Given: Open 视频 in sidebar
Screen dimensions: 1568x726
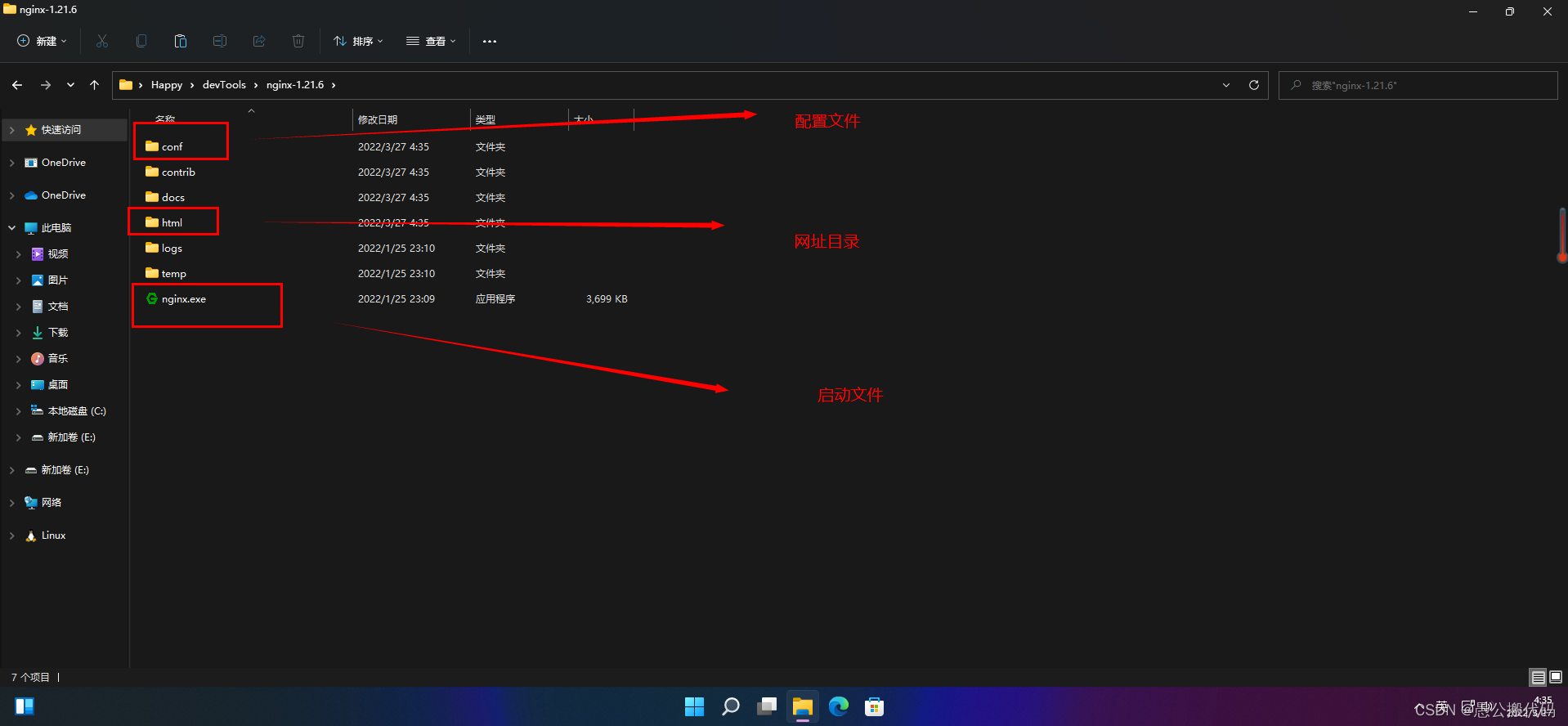Looking at the screenshot, I should [58, 254].
